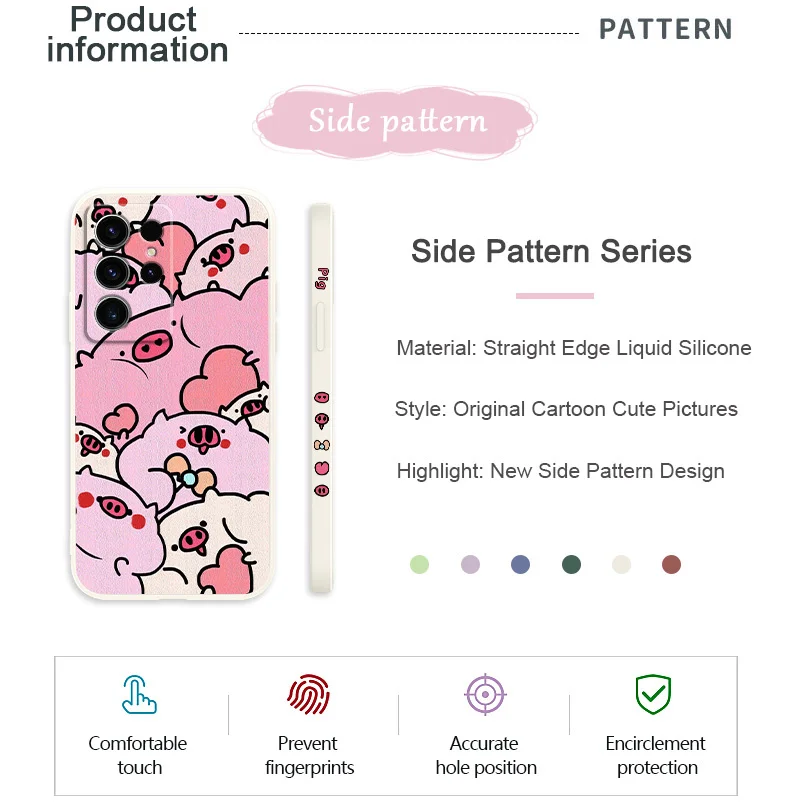Viewport: 790px width, 811px height.
Task: Click the pig phone case back image
Action: click(172, 394)
